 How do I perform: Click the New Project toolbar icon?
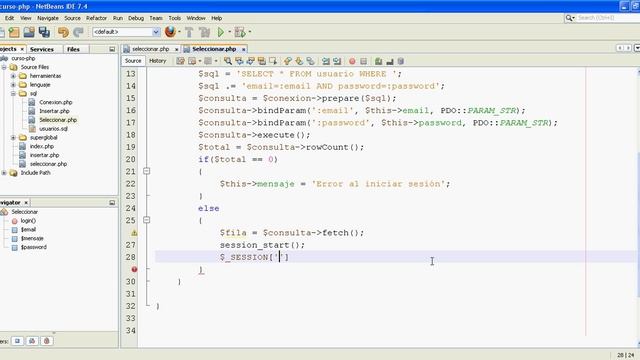(14, 32)
